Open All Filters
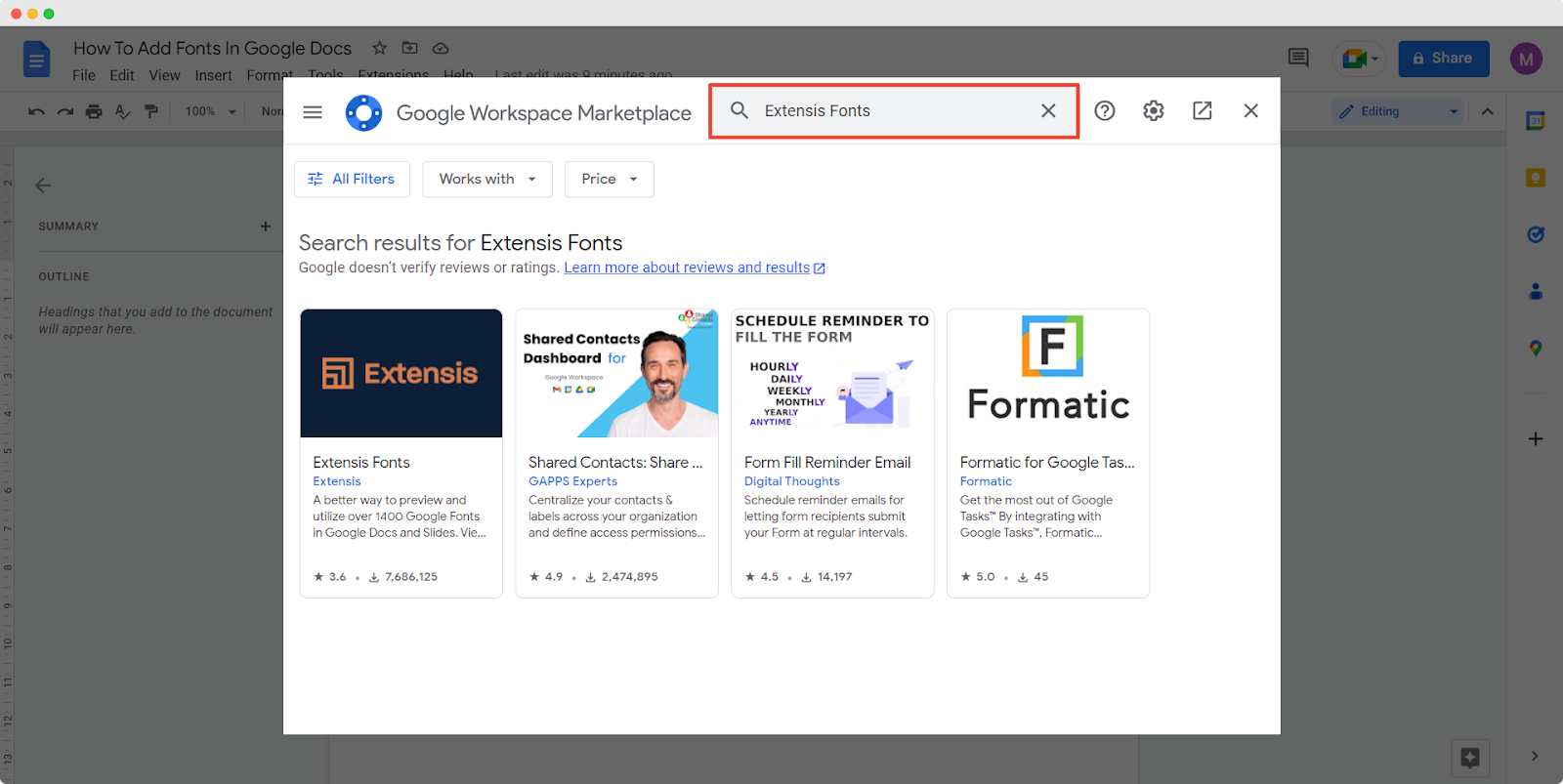Viewport: 1563px width, 784px height. [352, 179]
